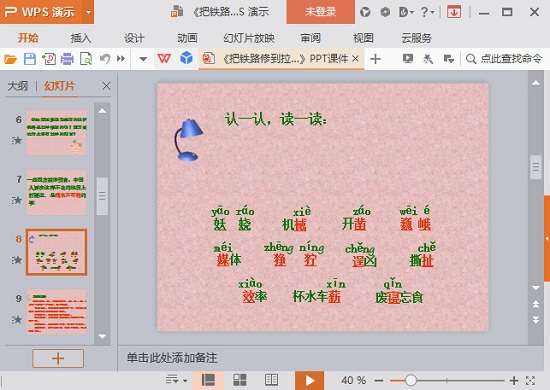Click the 未登录 login button

click(x=321, y=12)
